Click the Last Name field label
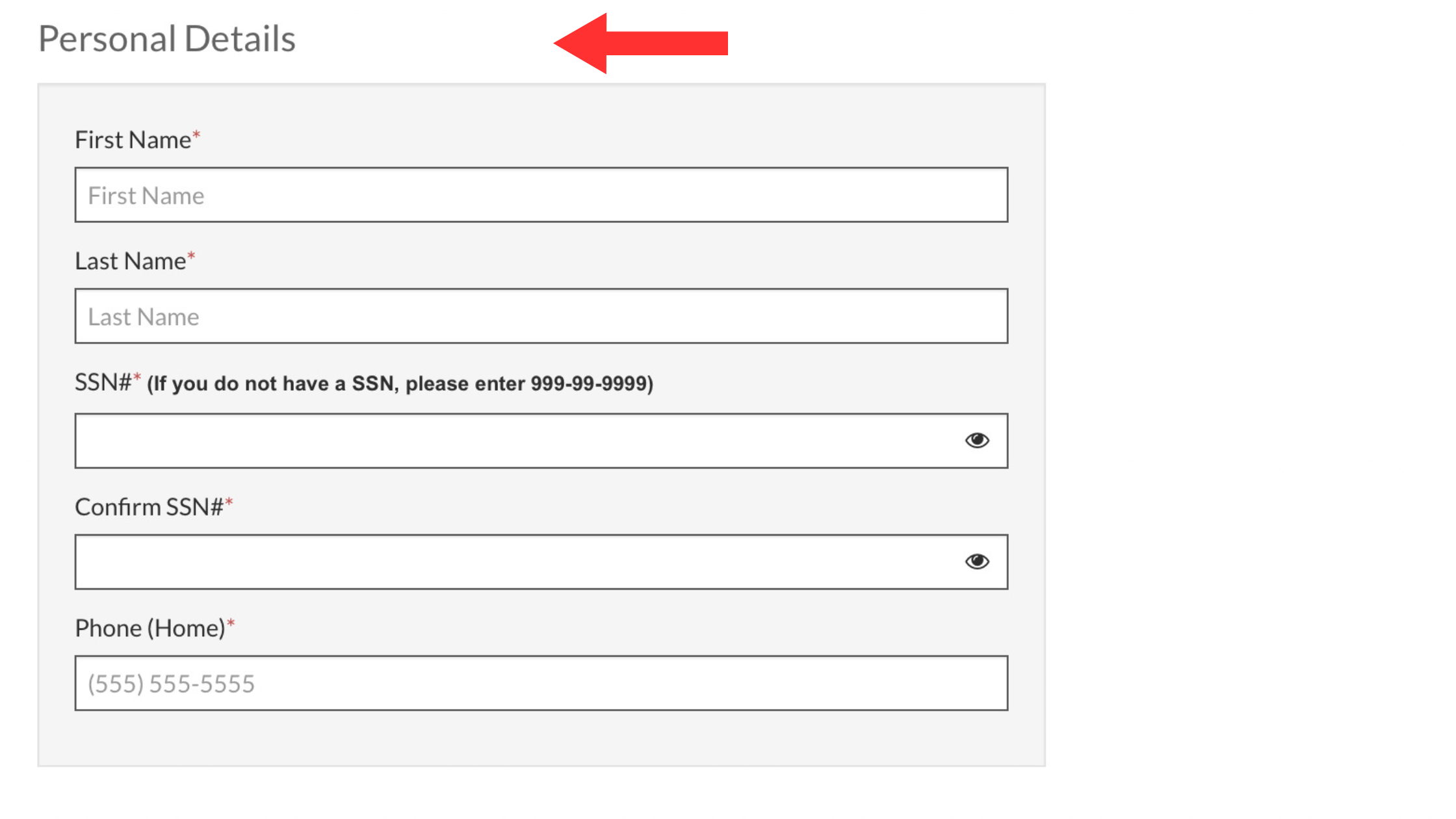Viewport: 1456px width, 819px height. point(131,261)
